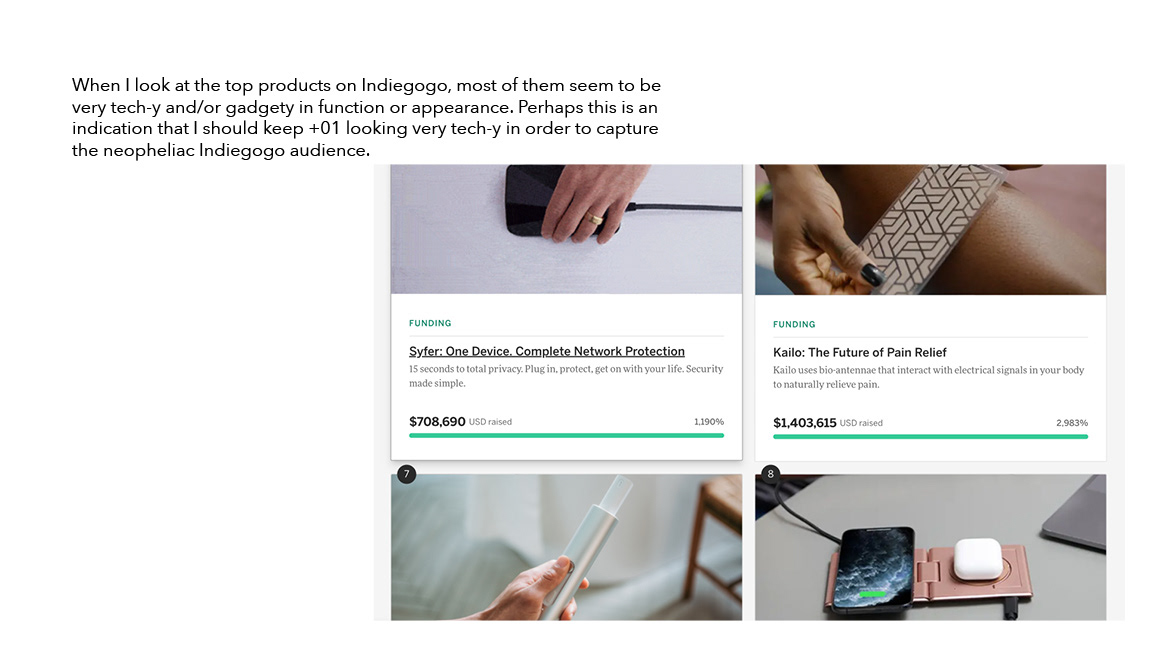Click the number 8 rank badge
Image resolution: width=1152 pixels, height=648 pixels.
tap(770, 475)
